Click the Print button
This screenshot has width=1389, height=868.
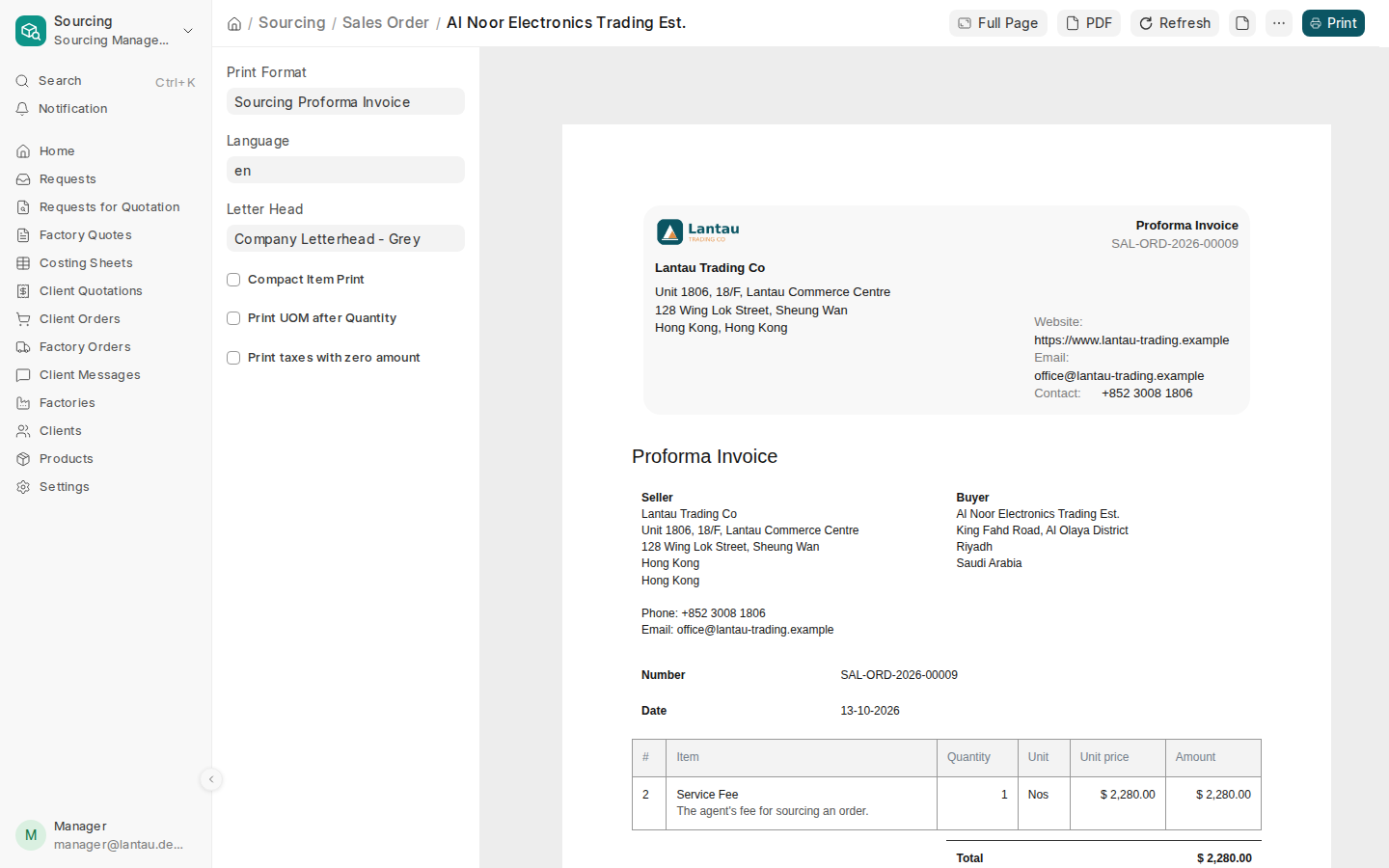[1333, 23]
